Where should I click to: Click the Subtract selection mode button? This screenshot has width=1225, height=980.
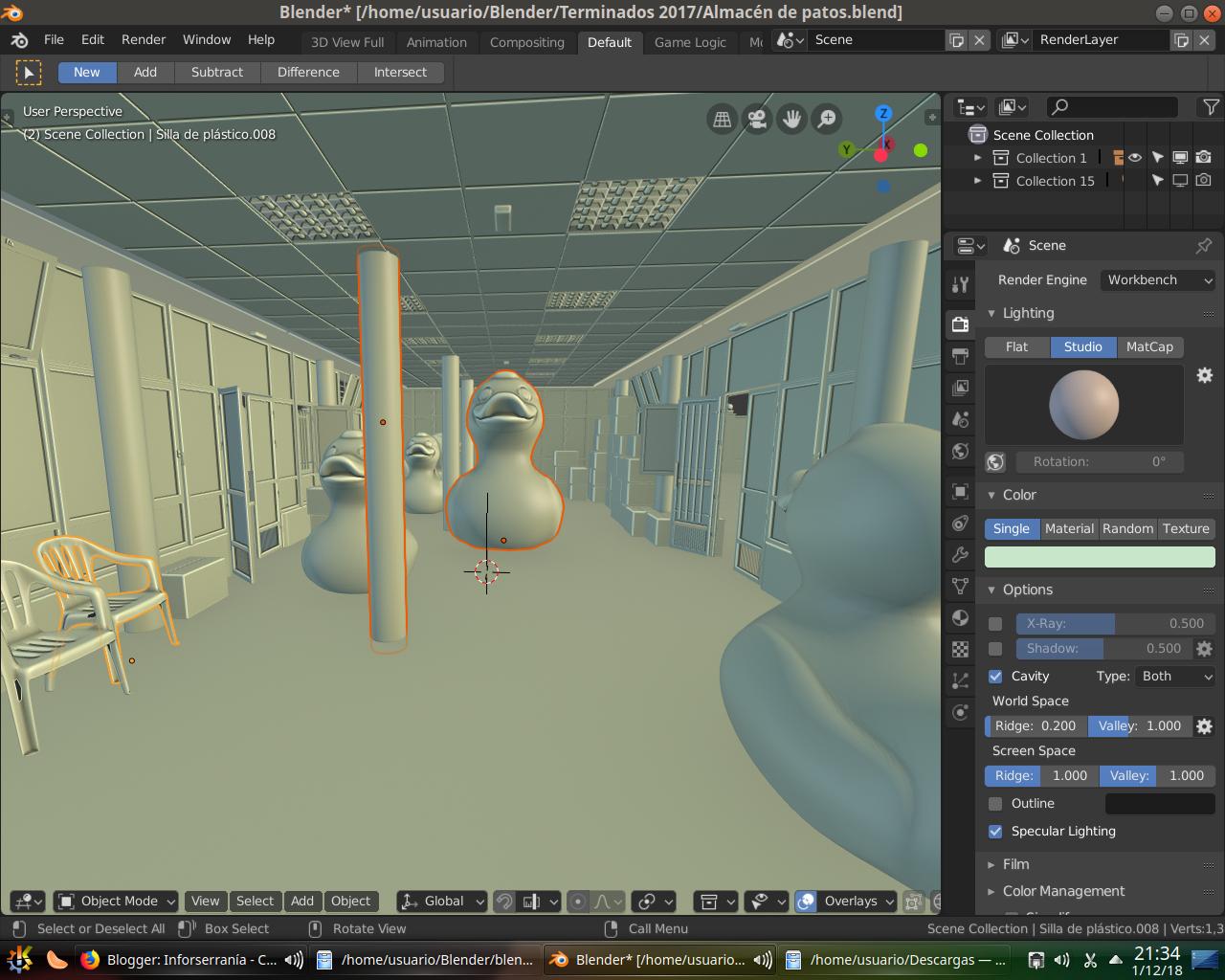pos(217,72)
